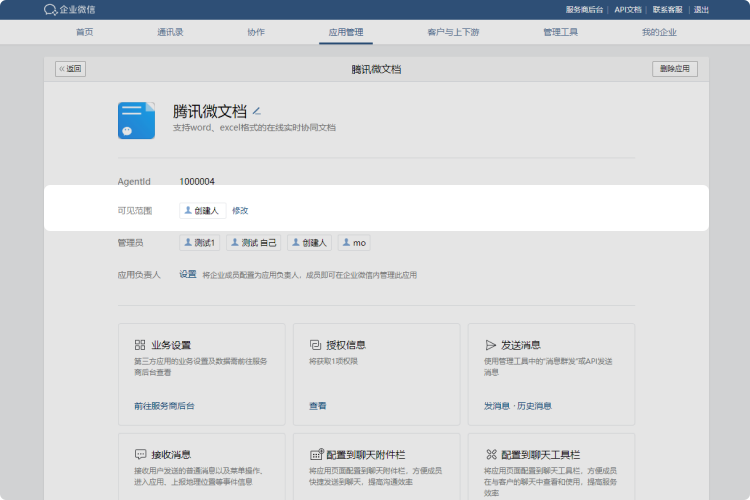Image resolution: width=750 pixels, height=500 pixels.
Task: Open the 首页 tab
Action: coord(85,32)
